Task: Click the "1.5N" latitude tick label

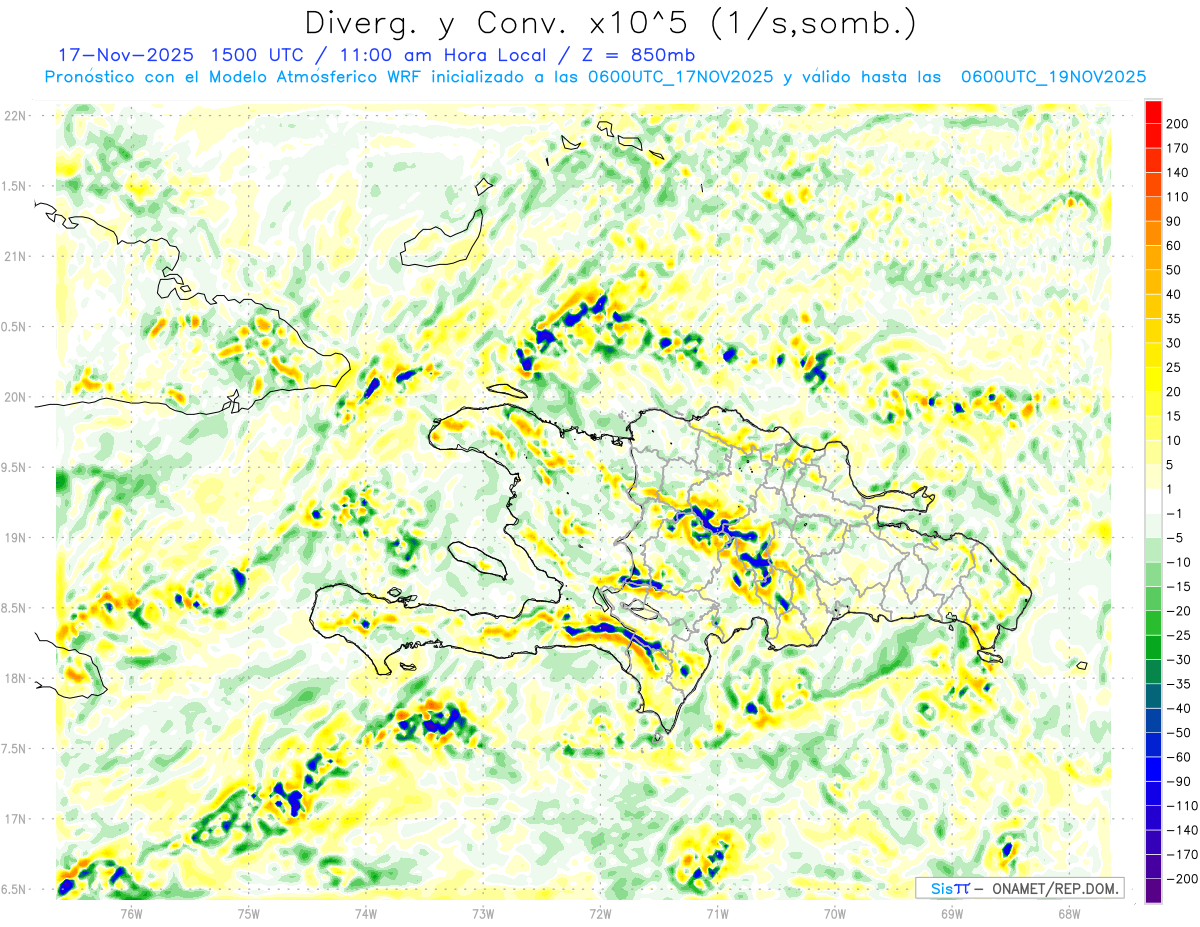Action: pyautogui.click(x=15, y=186)
